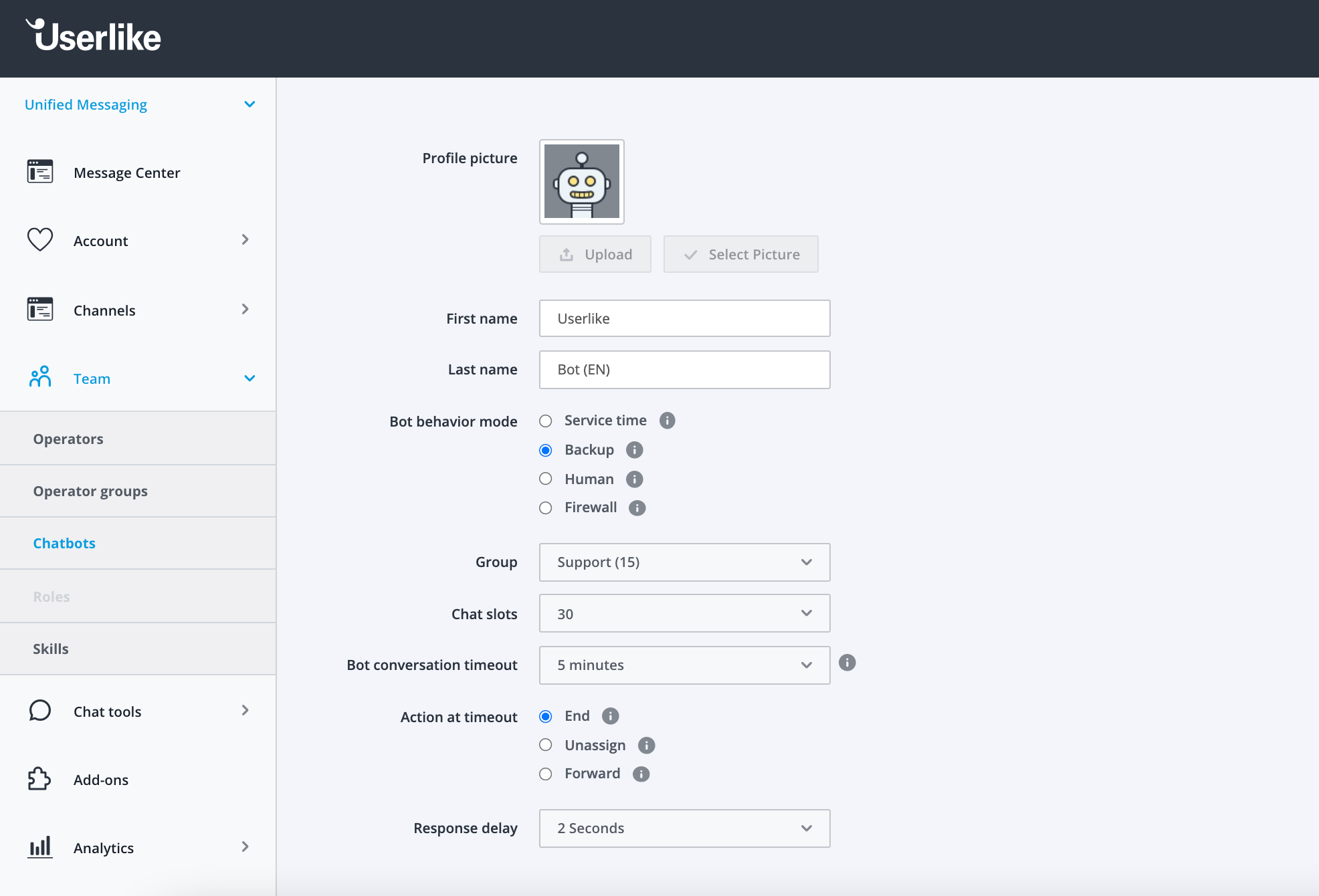This screenshot has width=1319, height=896.
Task: Set action at timeout to Forward
Action: [546, 774]
